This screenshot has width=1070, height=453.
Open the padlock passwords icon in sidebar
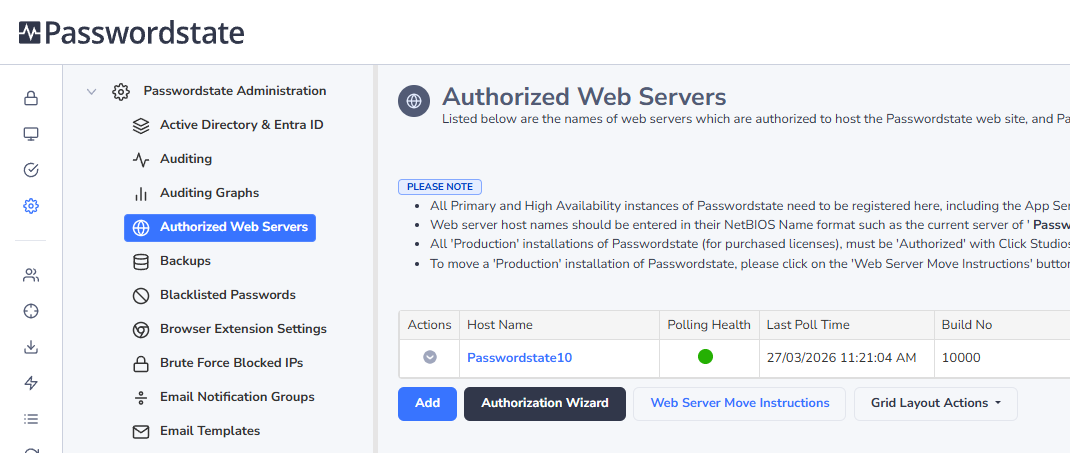[31, 98]
